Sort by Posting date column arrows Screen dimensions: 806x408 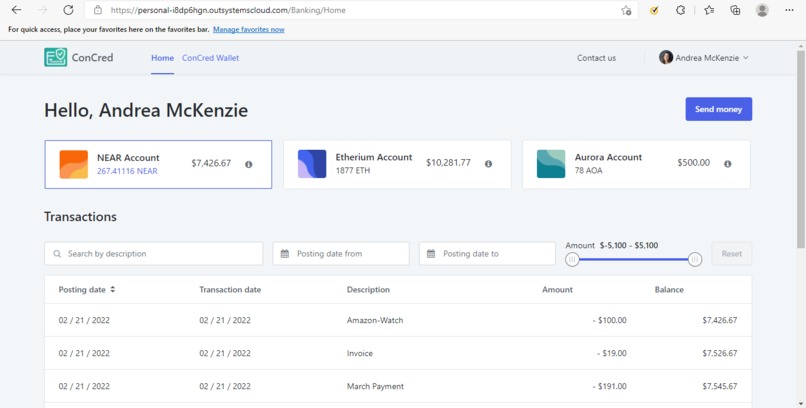[x=113, y=289]
